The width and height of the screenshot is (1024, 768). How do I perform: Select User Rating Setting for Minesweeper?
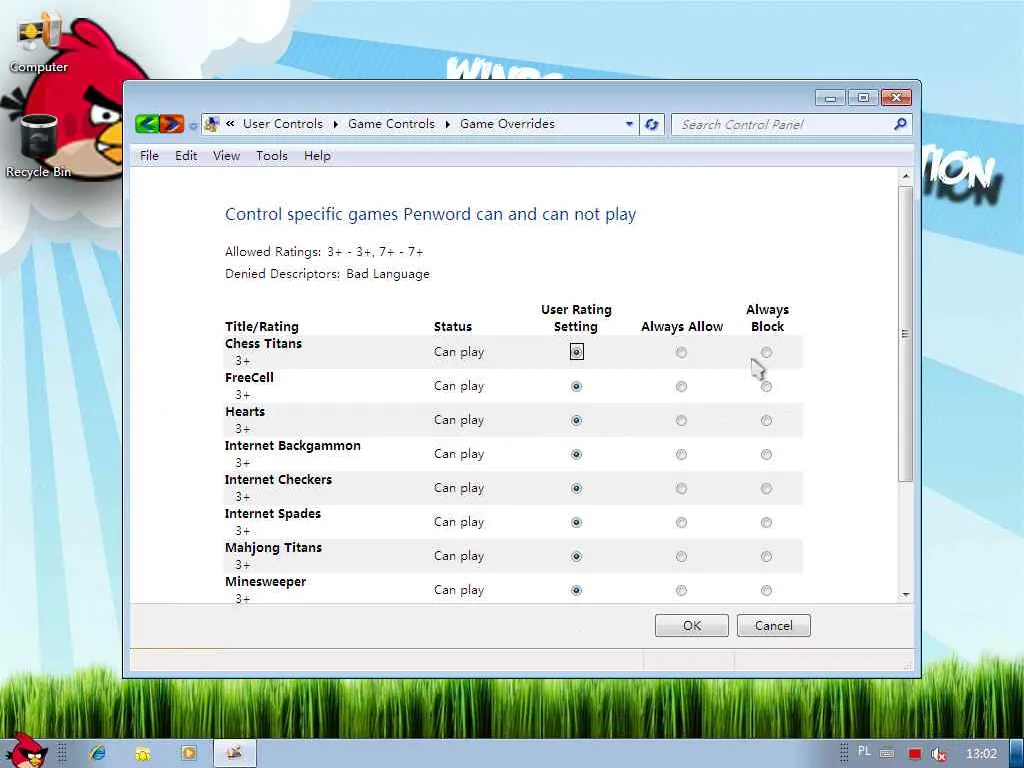tap(576, 590)
